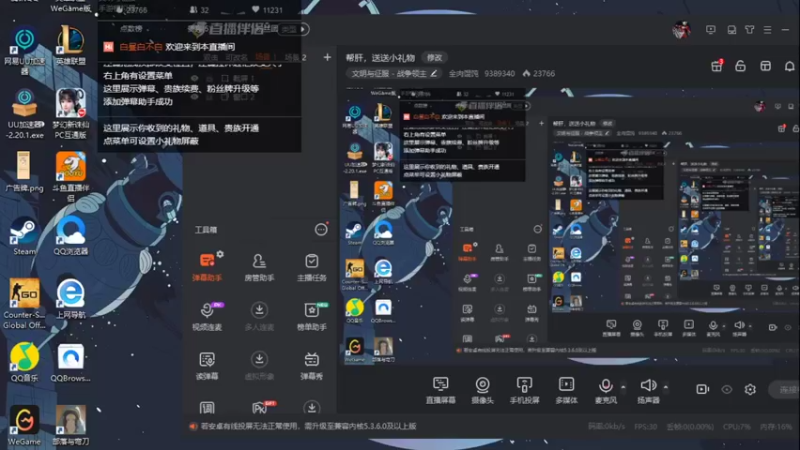Open Steam desktop shortcut

point(24,237)
